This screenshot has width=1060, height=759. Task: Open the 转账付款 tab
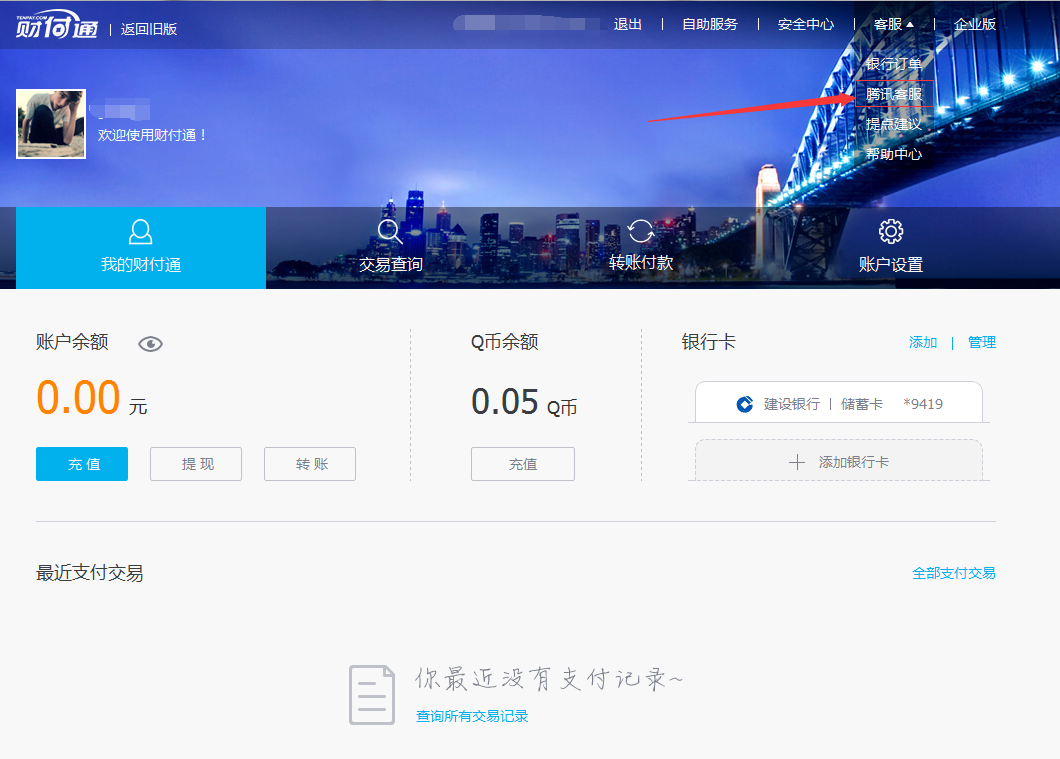[640, 247]
